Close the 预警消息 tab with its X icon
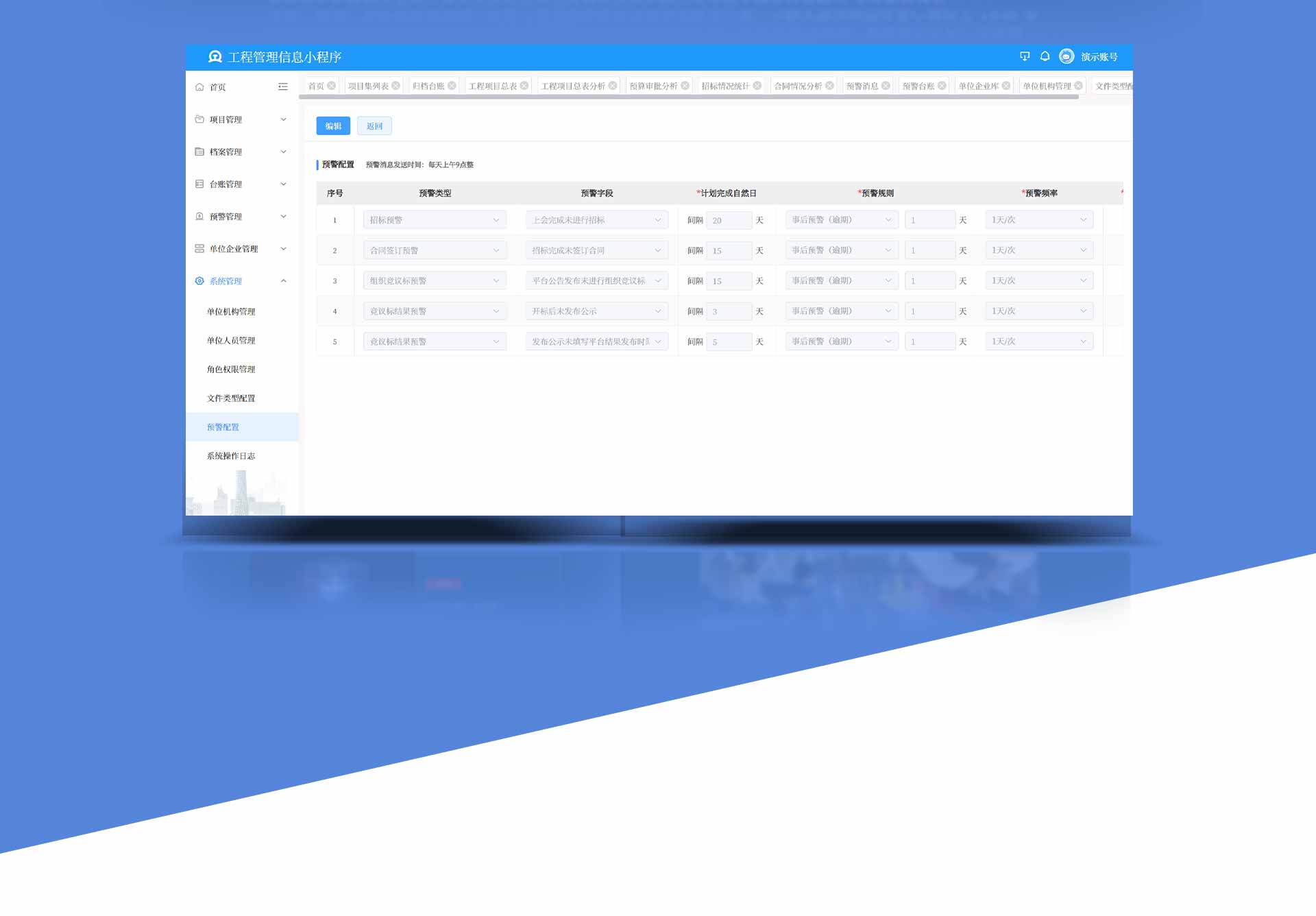The height and width of the screenshot is (916, 1316). pos(886,86)
